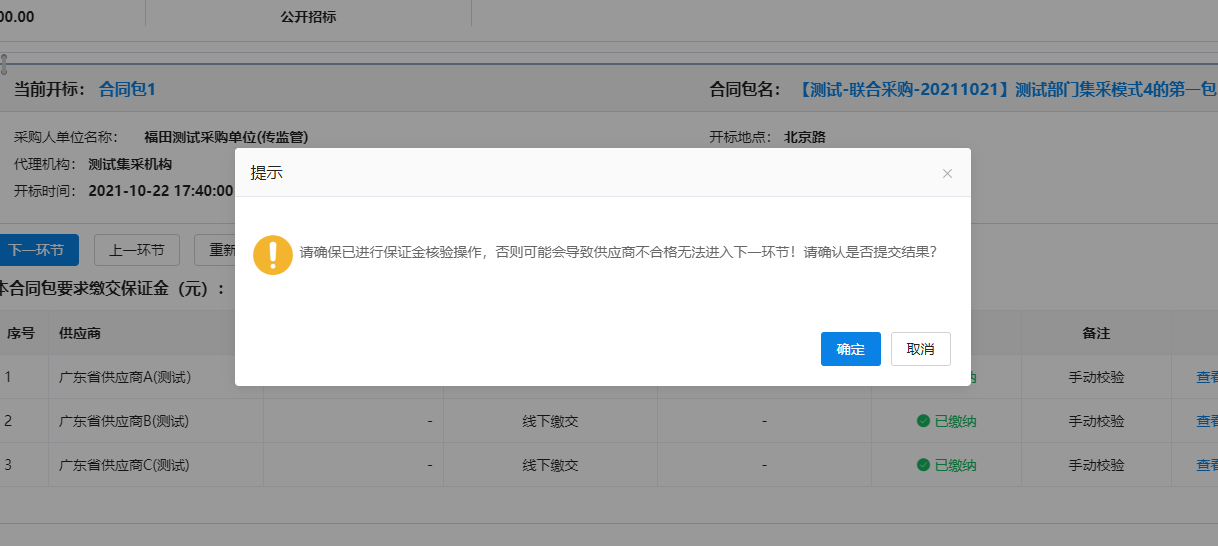Close the 提示 dialog using X icon

coord(947,173)
